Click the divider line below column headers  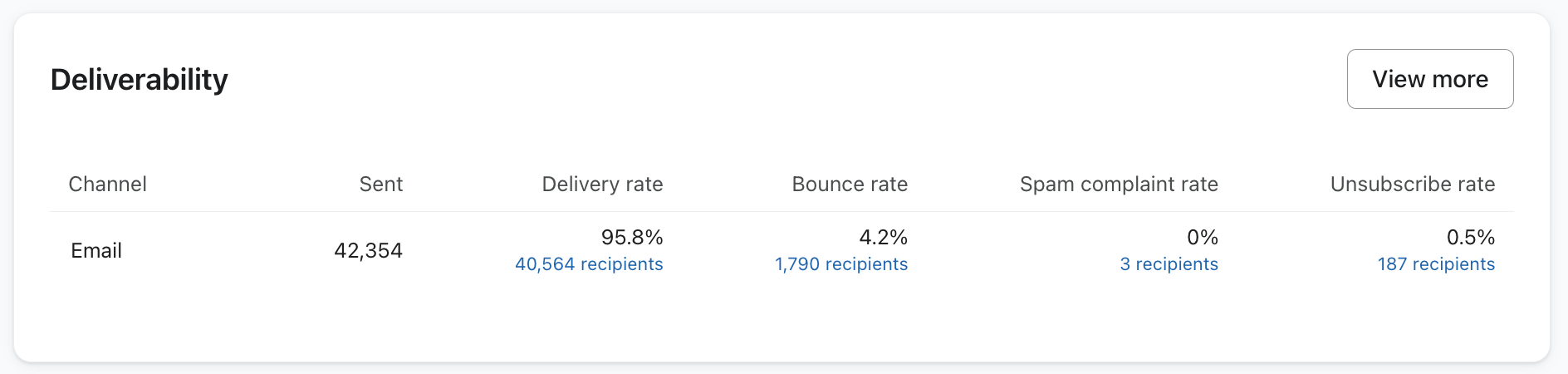[x=781, y=212]
